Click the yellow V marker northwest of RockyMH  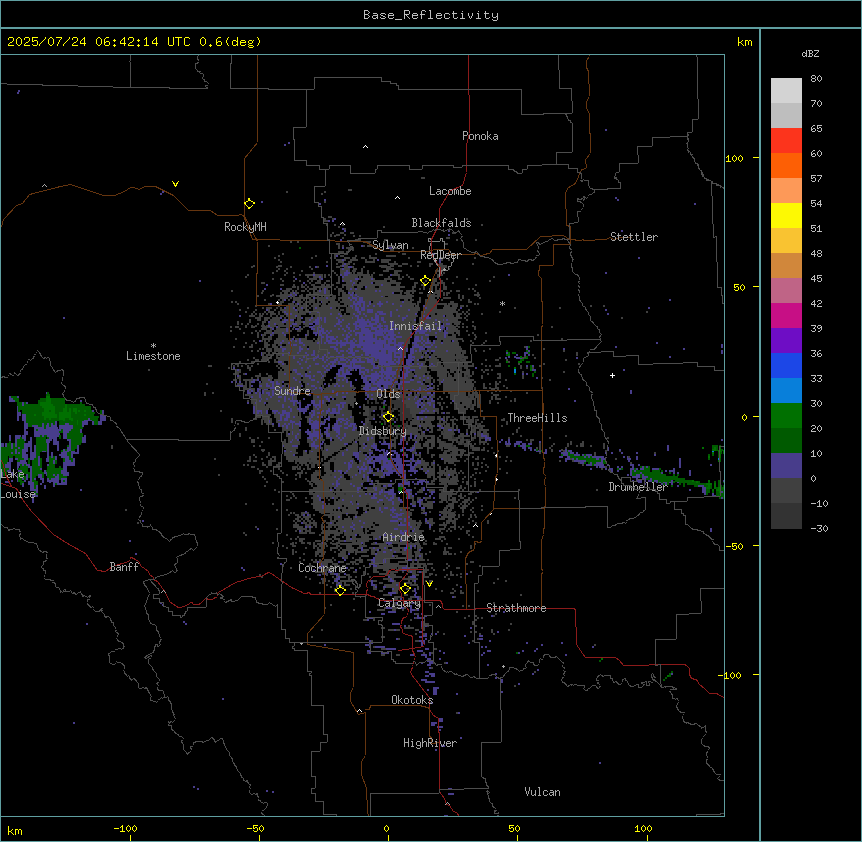(175, 184)
